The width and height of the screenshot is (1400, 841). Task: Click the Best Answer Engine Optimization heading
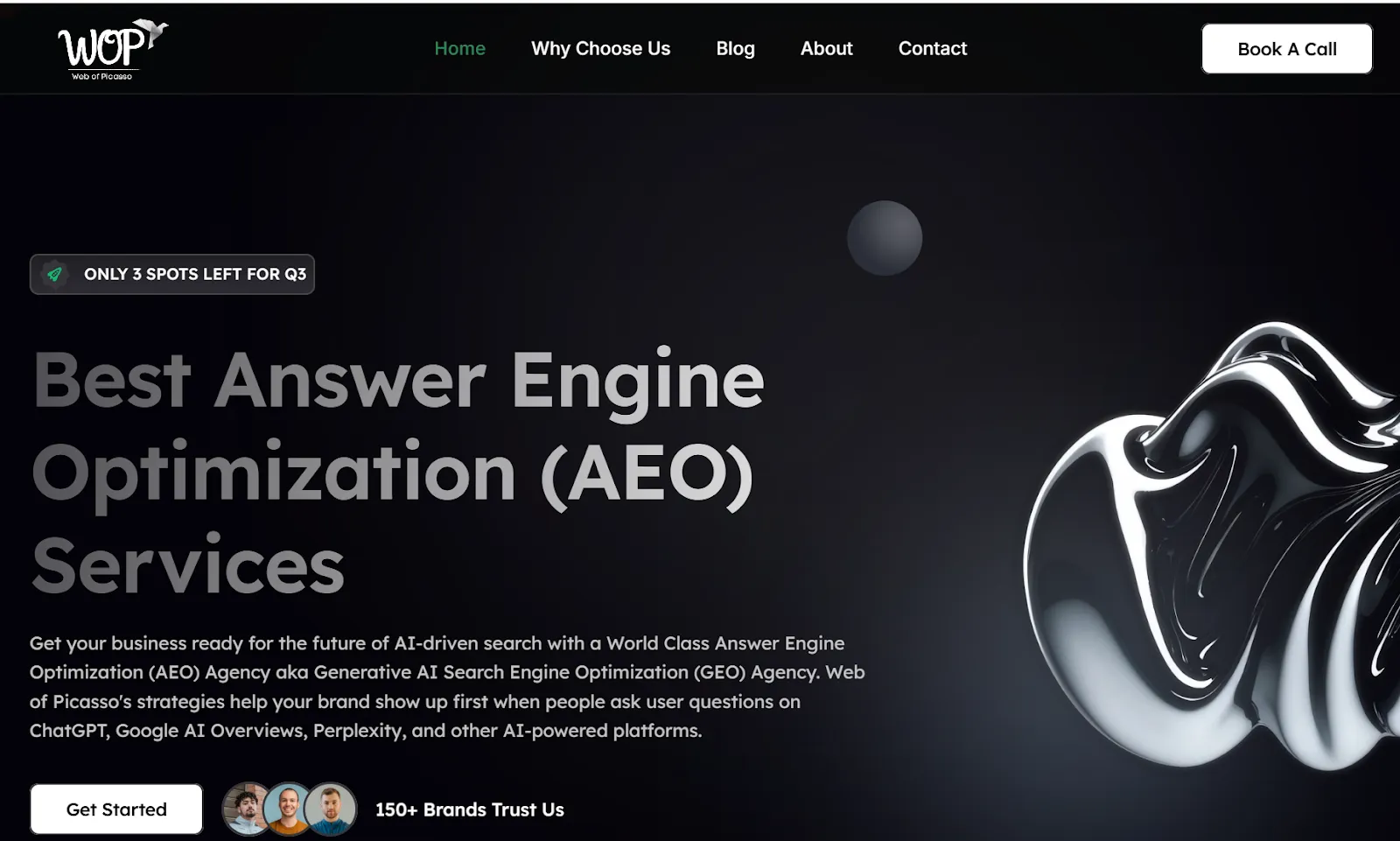point(398,473)
